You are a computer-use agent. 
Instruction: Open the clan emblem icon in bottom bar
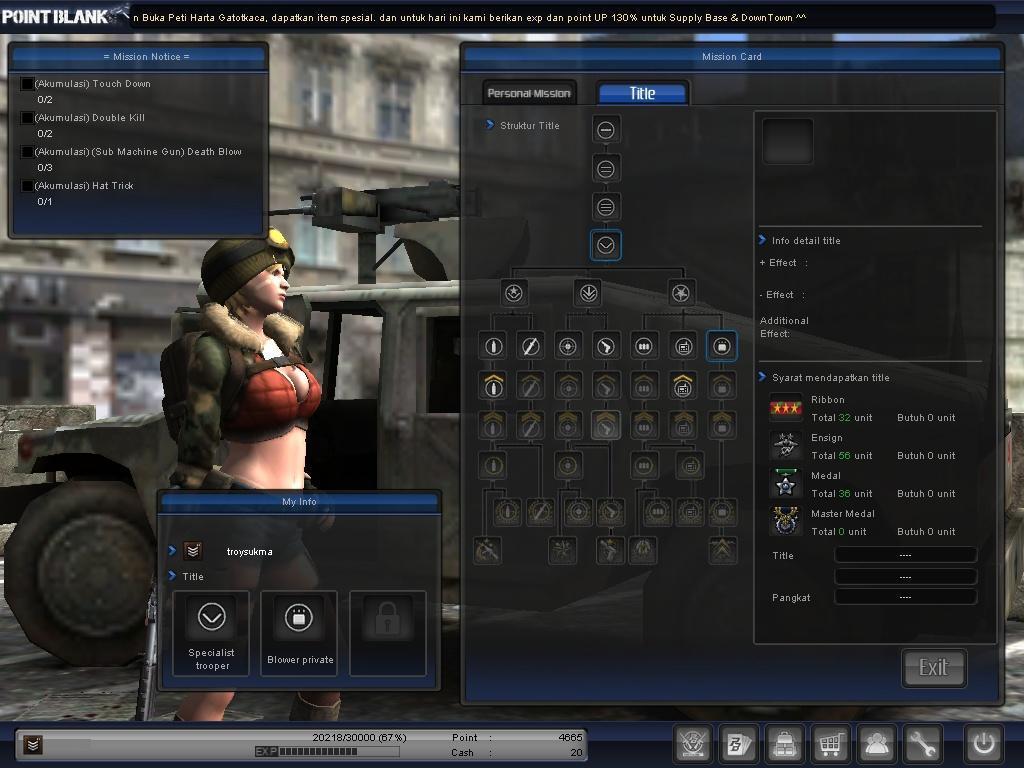tap(692, 743)
